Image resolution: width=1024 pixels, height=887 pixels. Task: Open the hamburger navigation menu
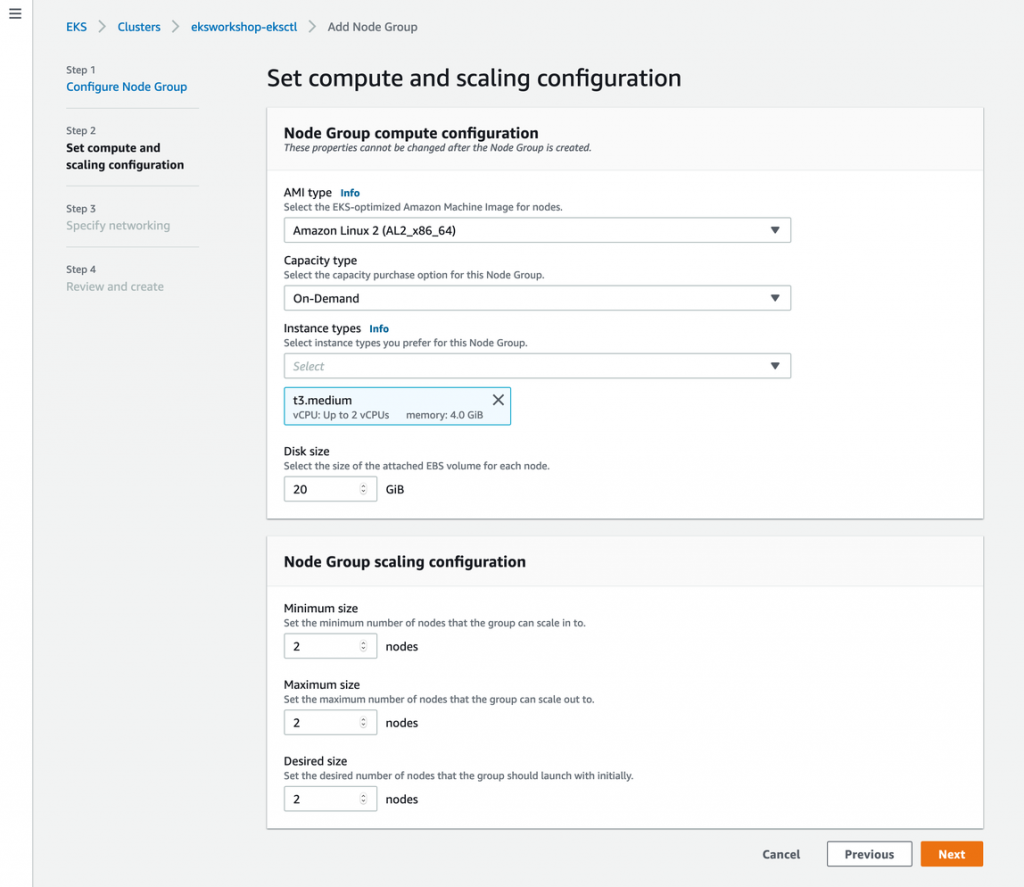click(15, 13)
